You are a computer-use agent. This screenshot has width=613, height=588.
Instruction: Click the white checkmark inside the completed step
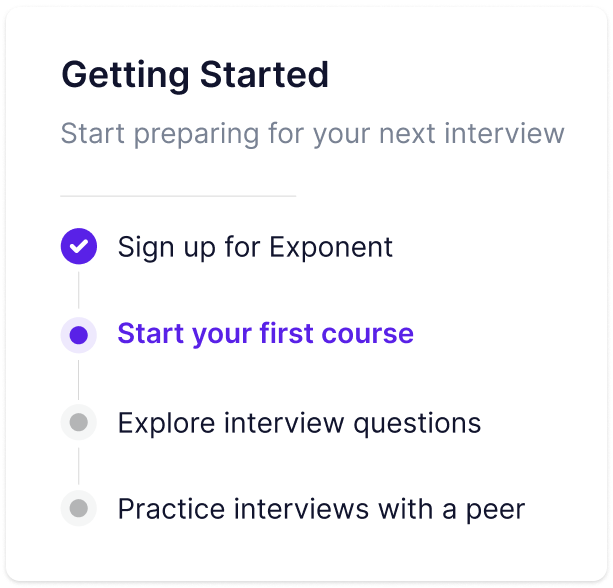(79, 246)
